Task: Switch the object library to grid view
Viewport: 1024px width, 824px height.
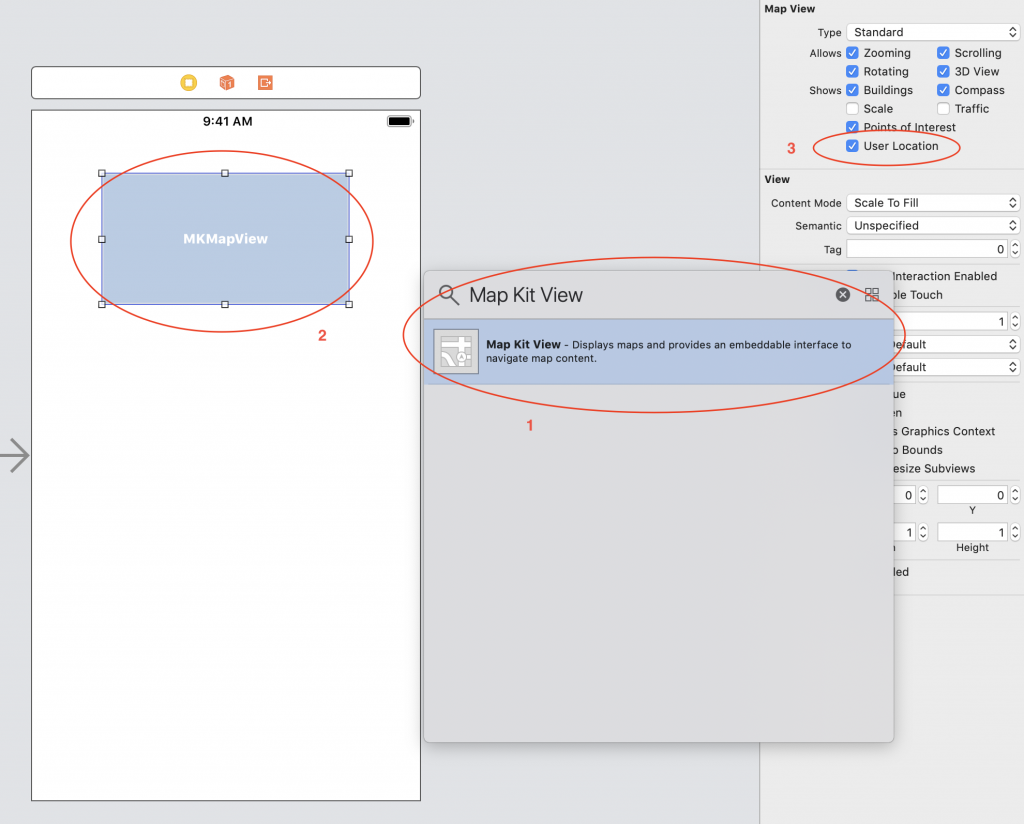Action: (x=872, y=294)
